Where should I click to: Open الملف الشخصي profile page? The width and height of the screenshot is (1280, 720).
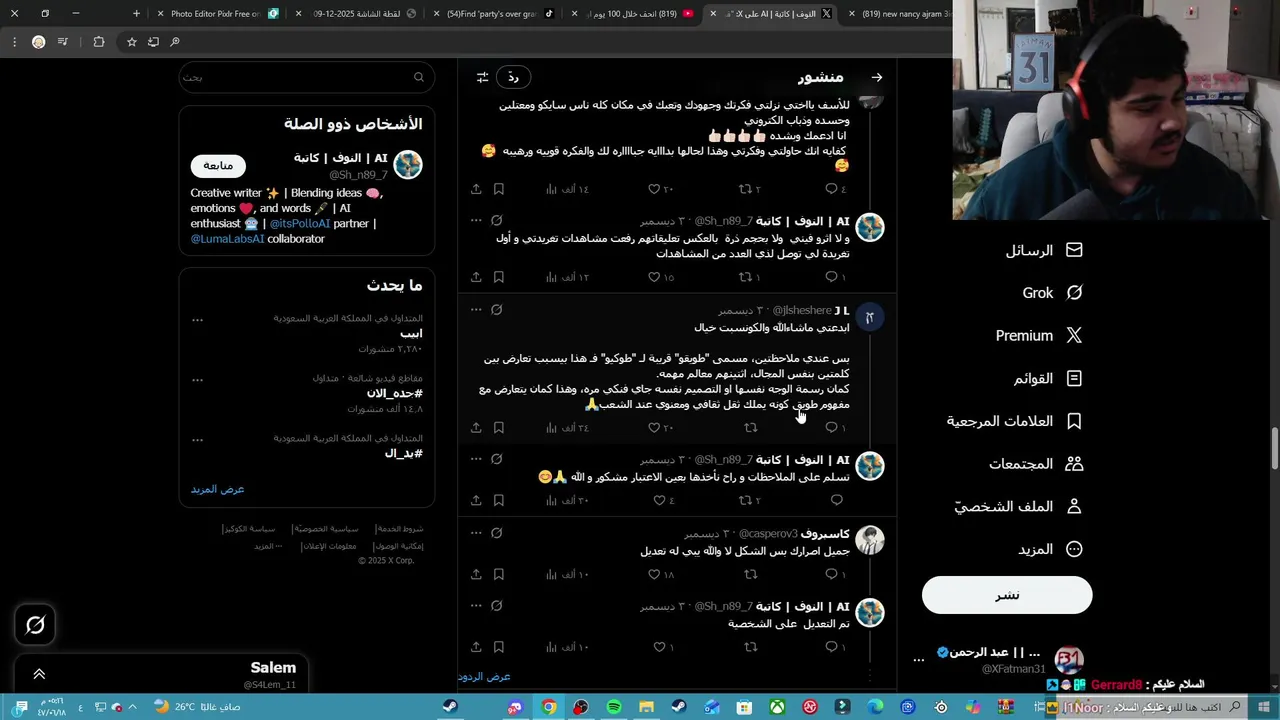point(1018,506)
